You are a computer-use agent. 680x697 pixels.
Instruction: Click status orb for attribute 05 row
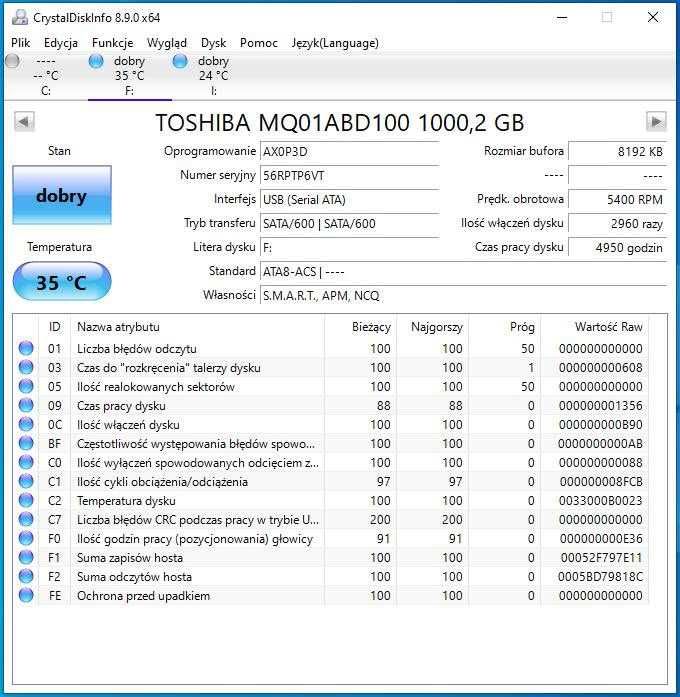pos(26,386)
